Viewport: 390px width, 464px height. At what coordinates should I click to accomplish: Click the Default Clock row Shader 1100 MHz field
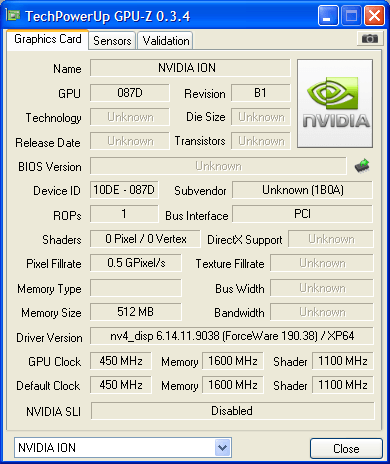(343, 385)
